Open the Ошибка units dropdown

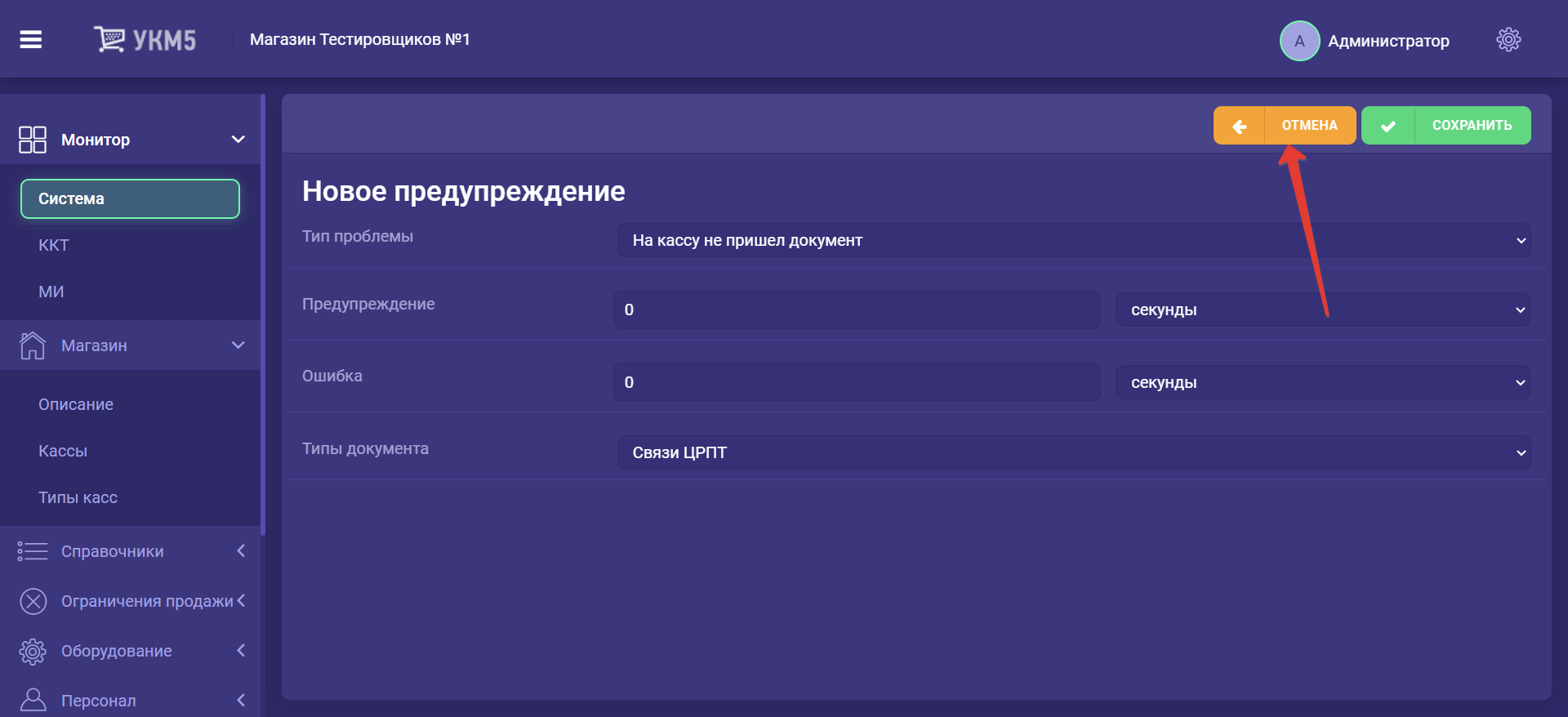tap(1323, 382)
